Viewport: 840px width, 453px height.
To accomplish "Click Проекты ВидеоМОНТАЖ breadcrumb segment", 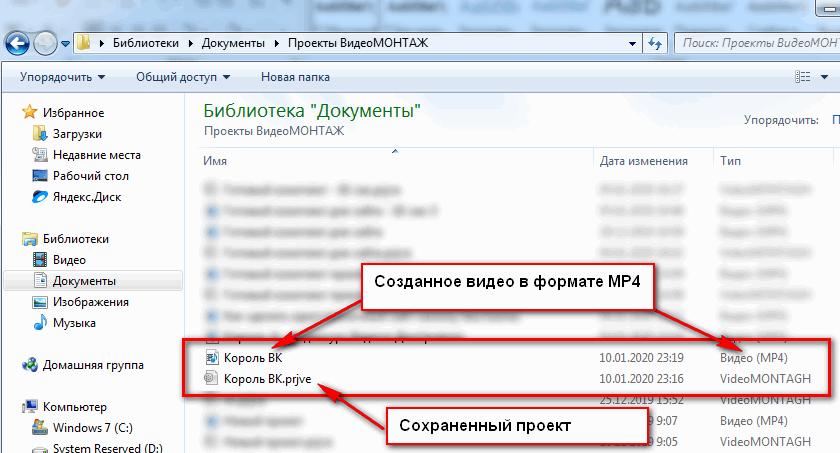I will point(358,43).
